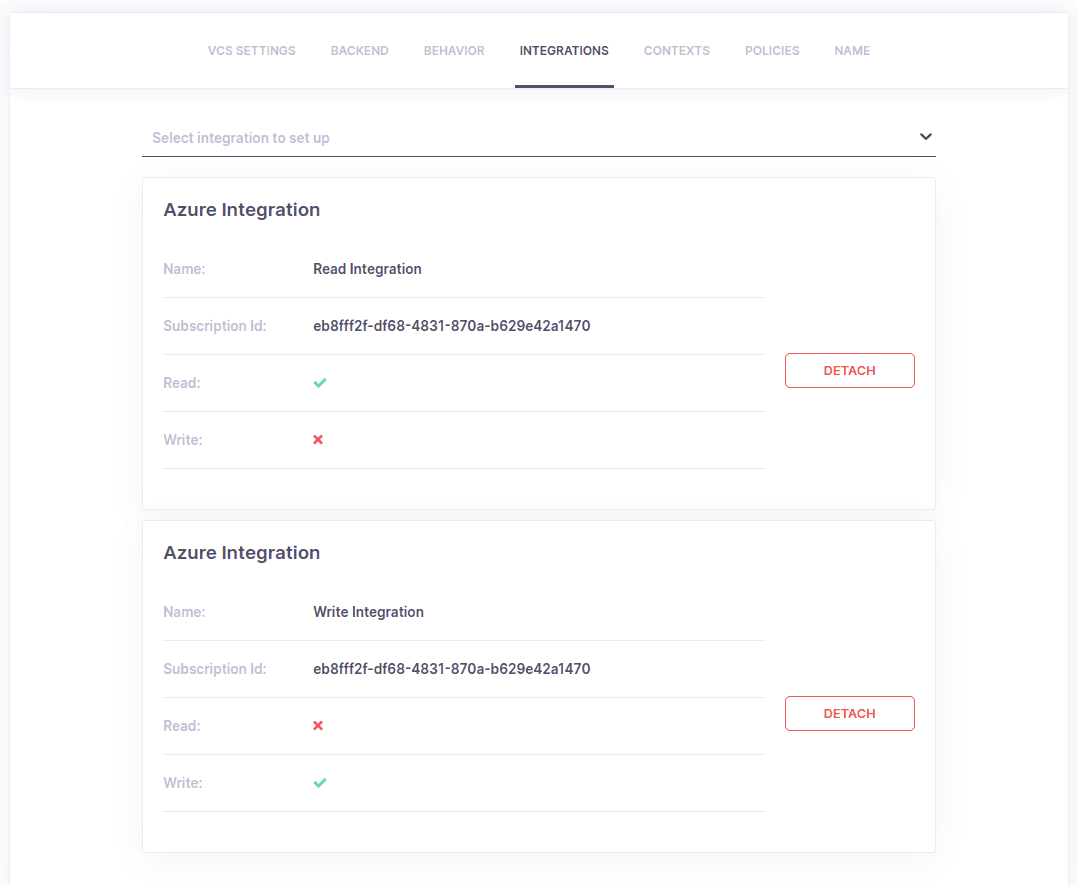Open the BACKEND tab
The width and height of the screenshot is (1078, 885).
(x=359, y=50)
